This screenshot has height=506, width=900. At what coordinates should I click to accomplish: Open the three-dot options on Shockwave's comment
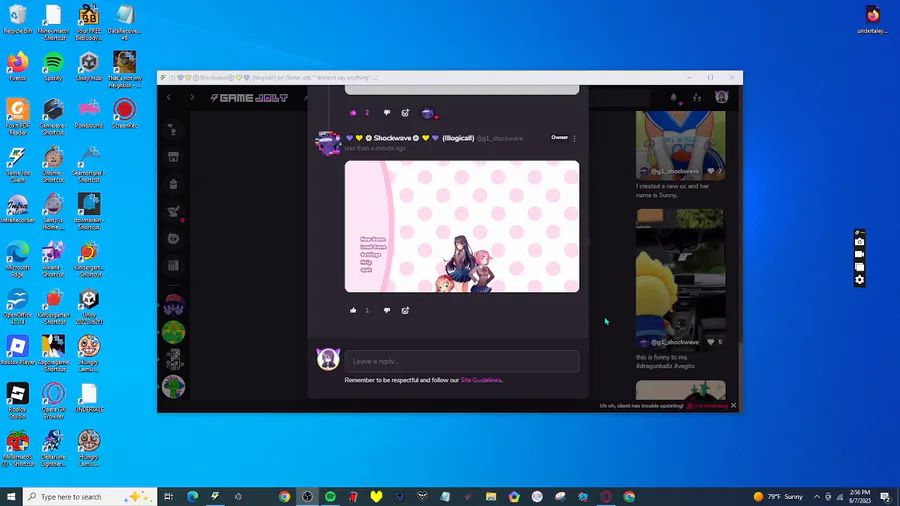pos(575,138)
